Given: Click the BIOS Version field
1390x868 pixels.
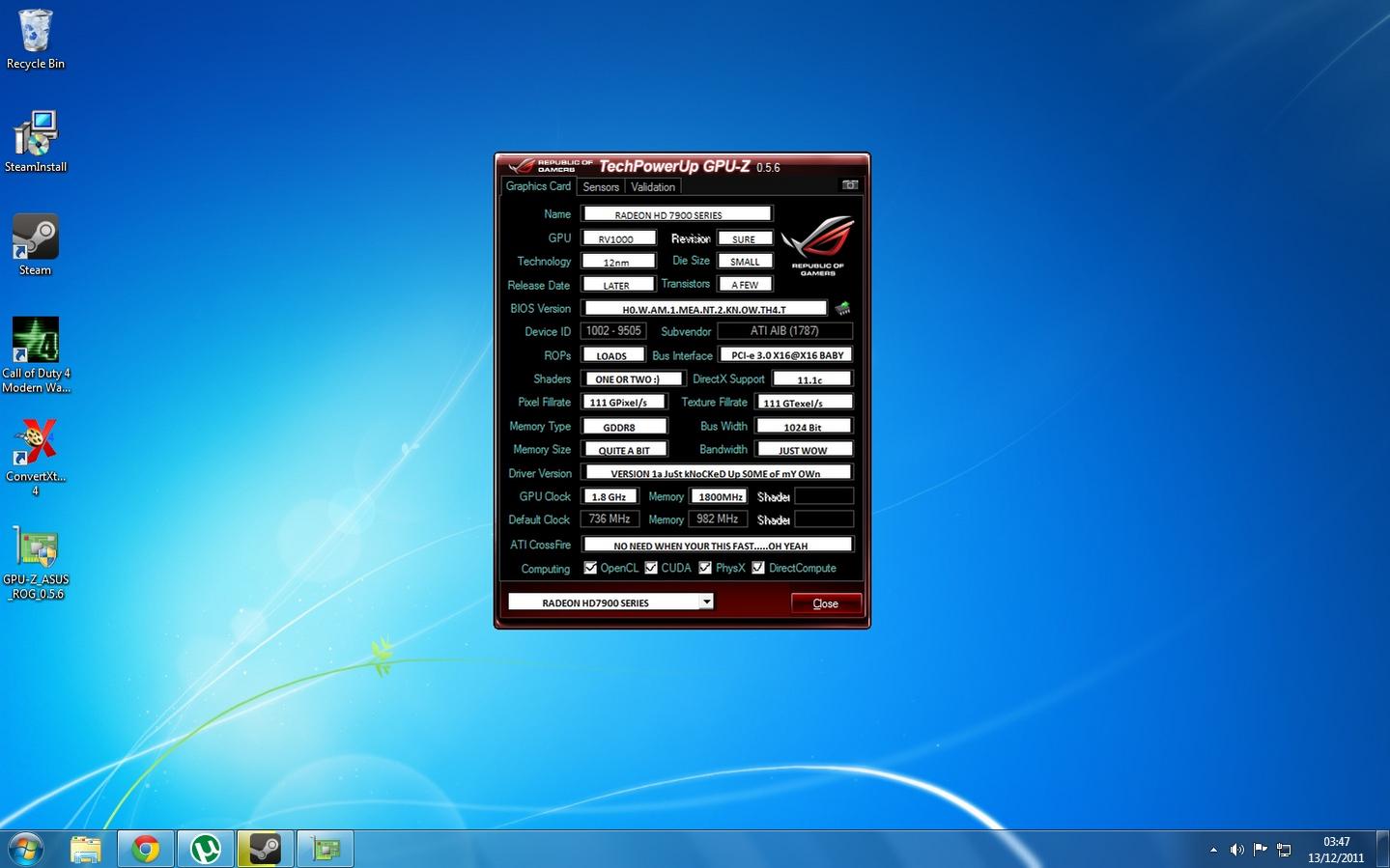Looking at the screenshot, I should 705,309.
